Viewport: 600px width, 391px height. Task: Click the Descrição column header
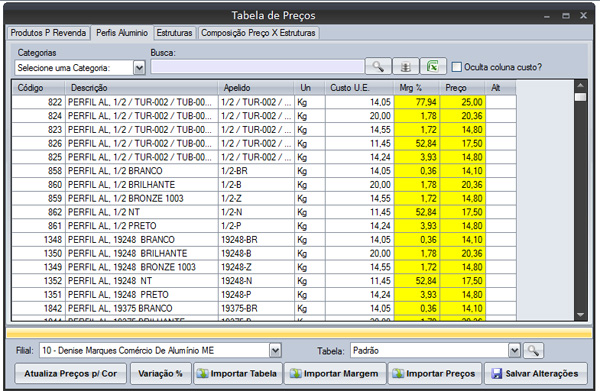pos(142,88)
